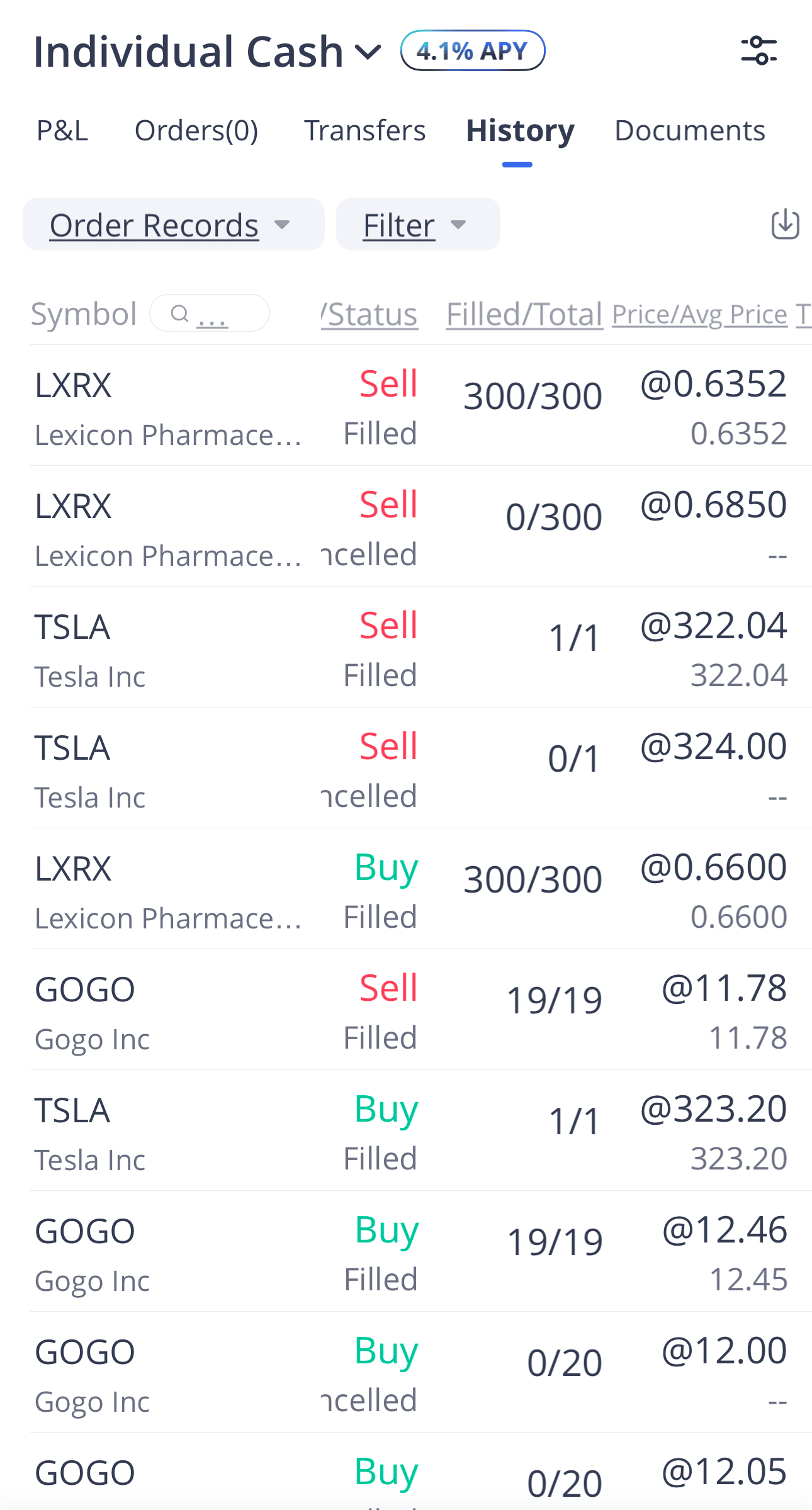Image resolution: width=812 pixels, height=1510 pixels.
Task: Click the download order records icon
Action: pos(785,224)
